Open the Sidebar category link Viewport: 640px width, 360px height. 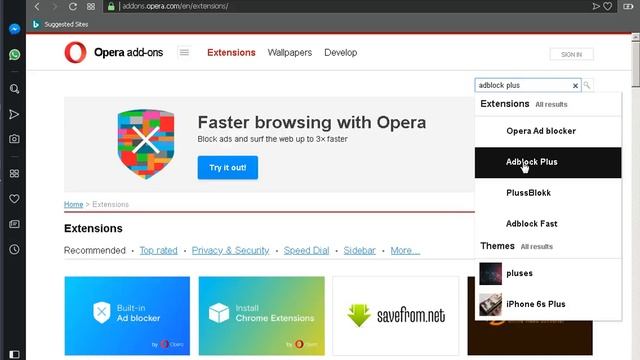point(359,250)
